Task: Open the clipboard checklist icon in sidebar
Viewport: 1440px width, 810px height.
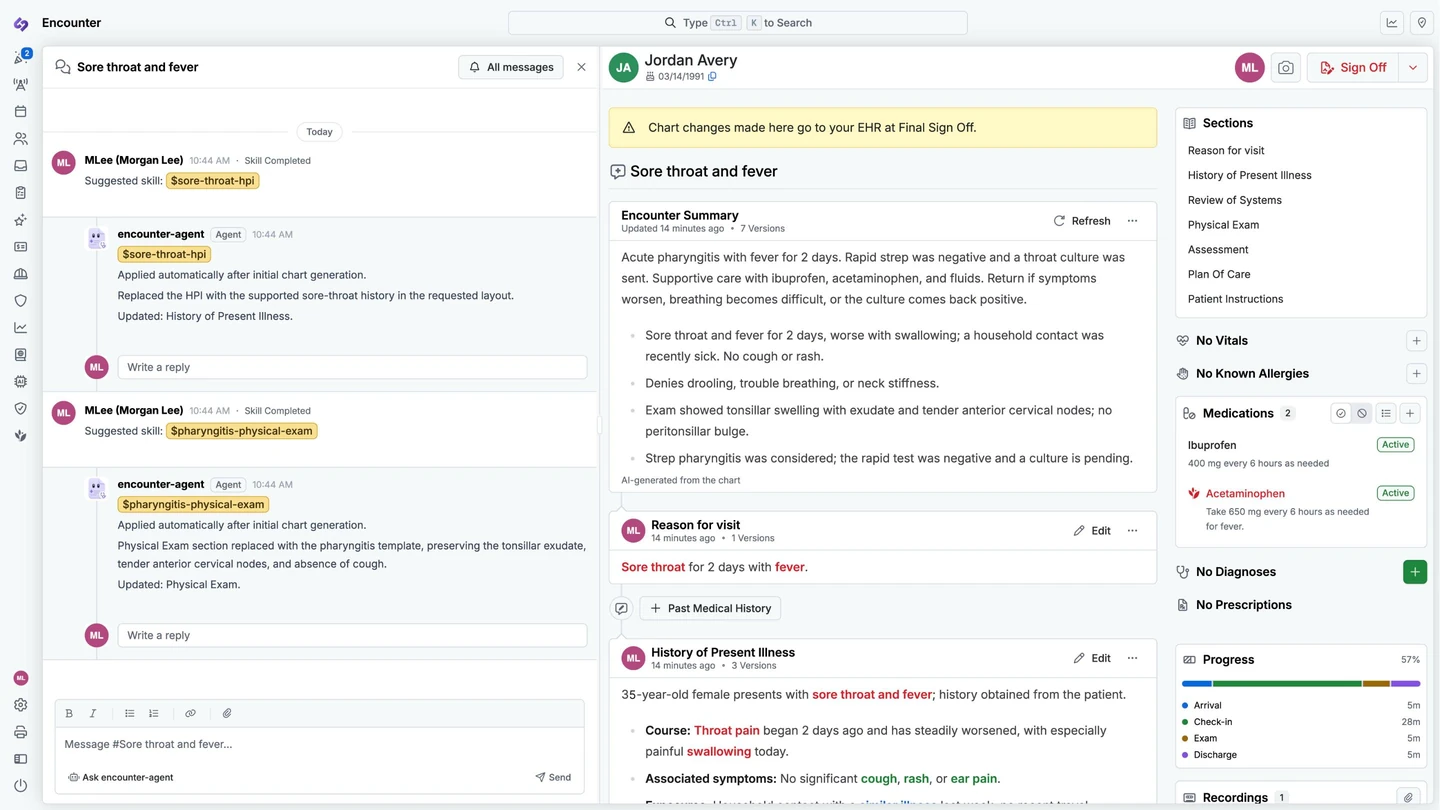Action: pos(20,193)
